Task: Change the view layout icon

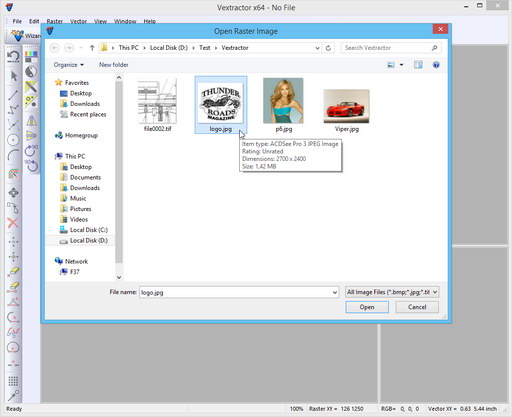Action: click(x=391, y=65)
